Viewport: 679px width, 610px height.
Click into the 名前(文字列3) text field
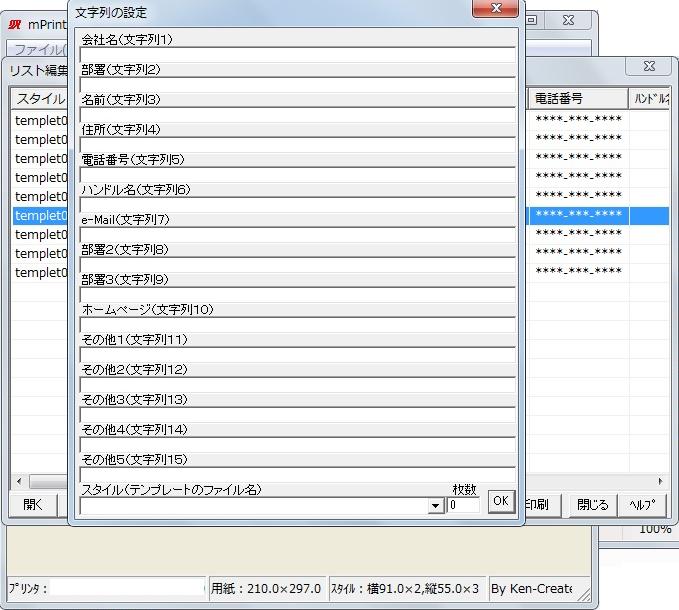297,115
